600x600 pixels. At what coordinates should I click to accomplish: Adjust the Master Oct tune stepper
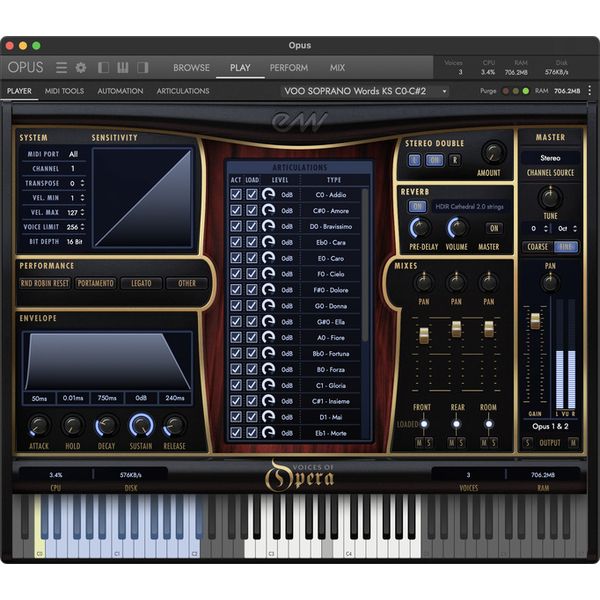tap(575, 228)
